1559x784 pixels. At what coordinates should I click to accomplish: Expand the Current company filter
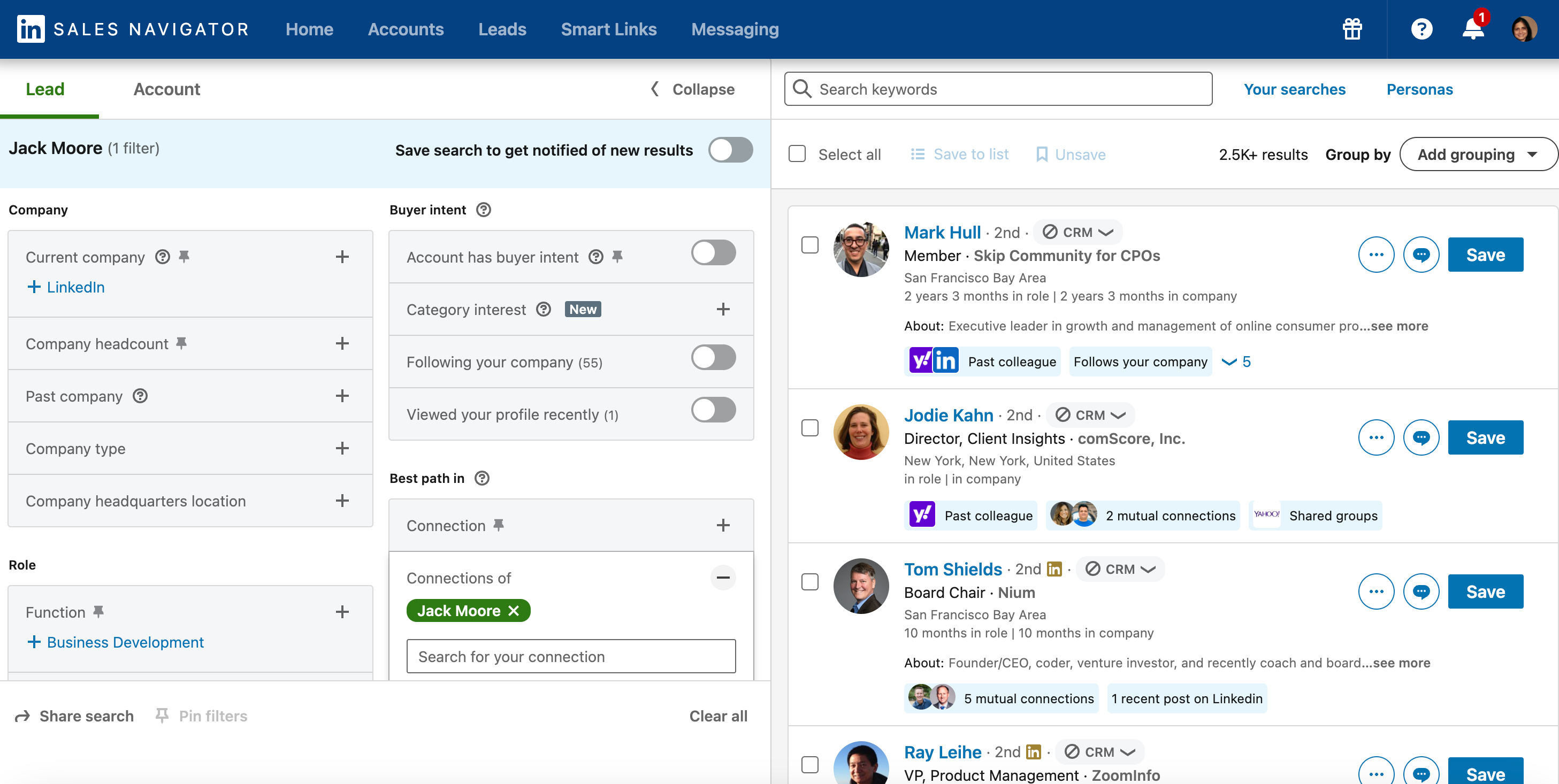tap(342, 257)
